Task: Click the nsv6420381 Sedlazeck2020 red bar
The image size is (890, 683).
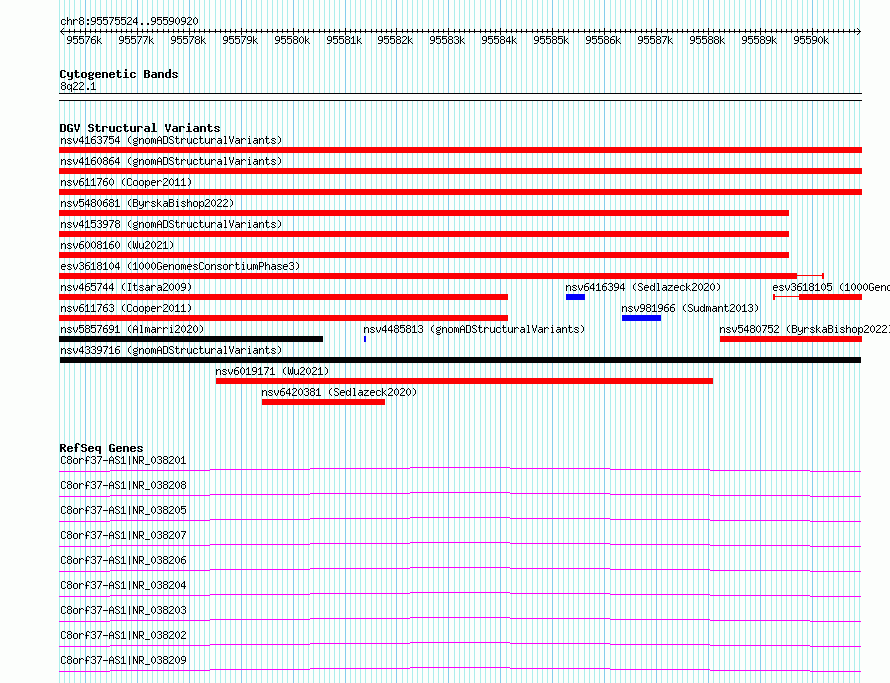Action: [323, 402]
